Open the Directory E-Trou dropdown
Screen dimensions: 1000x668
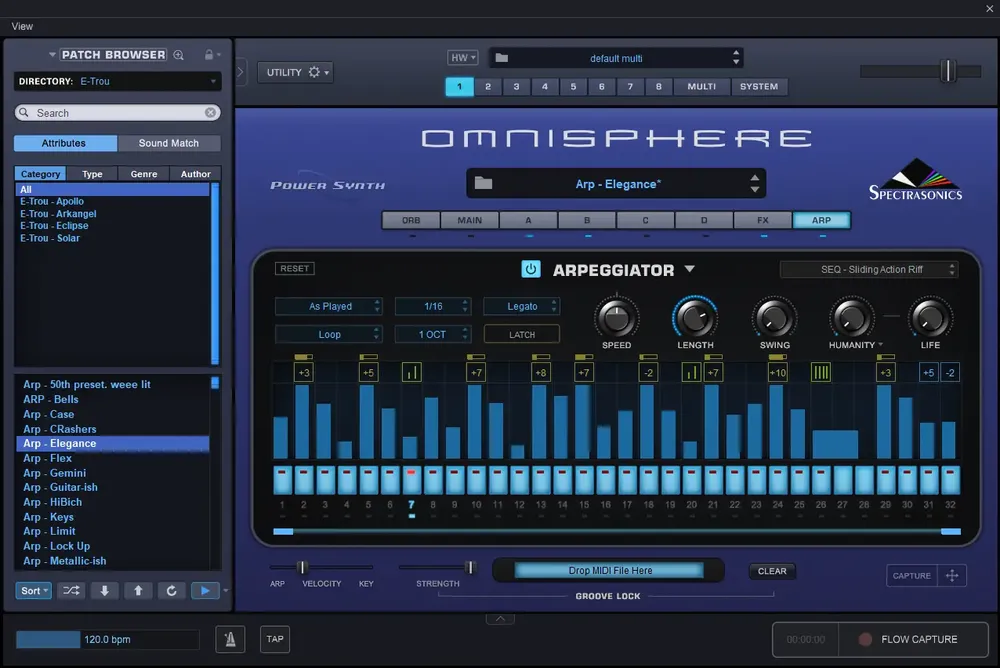[x=117, y=81]
